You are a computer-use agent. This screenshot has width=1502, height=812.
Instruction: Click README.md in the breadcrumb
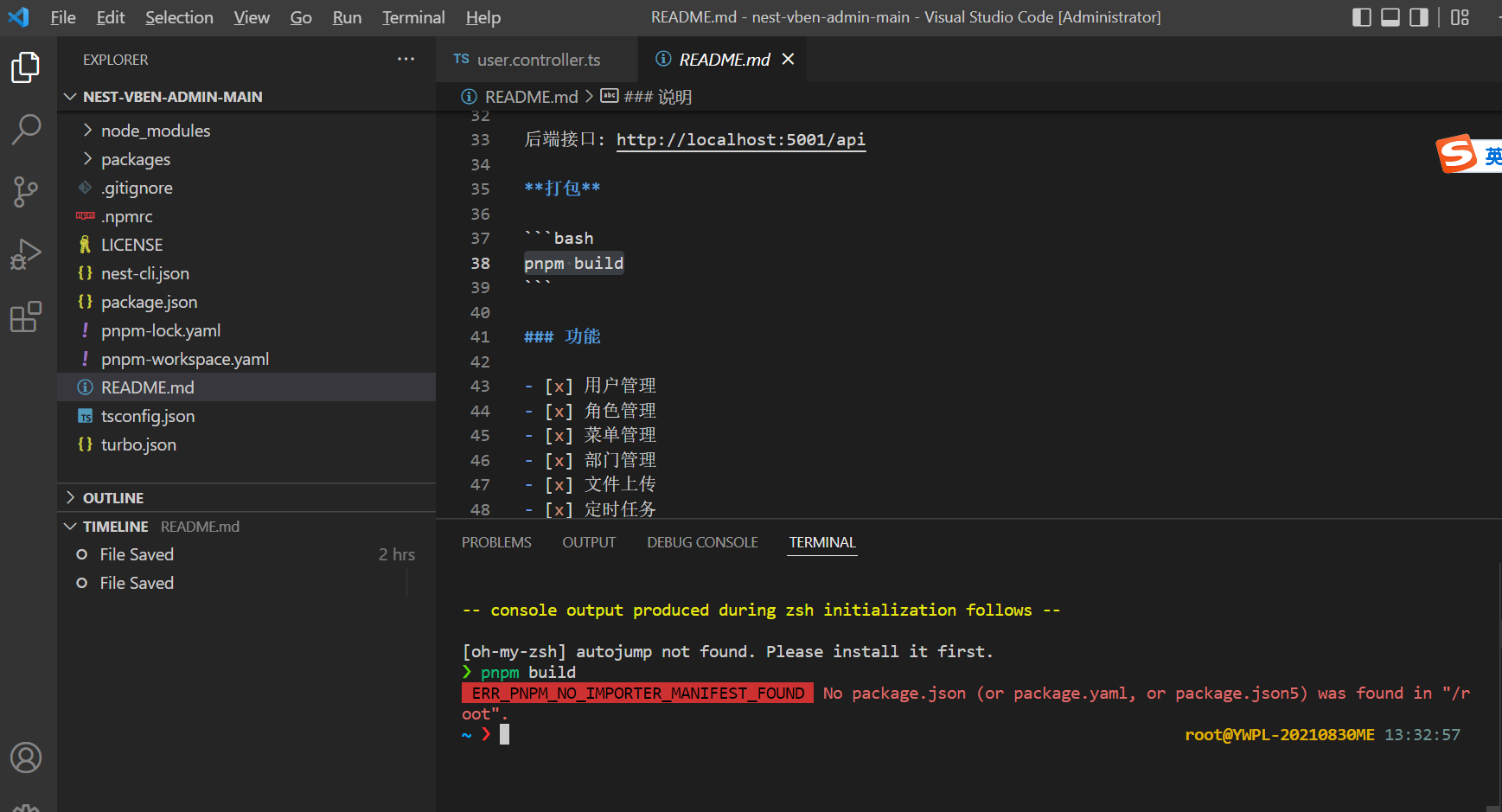[531, 97]
